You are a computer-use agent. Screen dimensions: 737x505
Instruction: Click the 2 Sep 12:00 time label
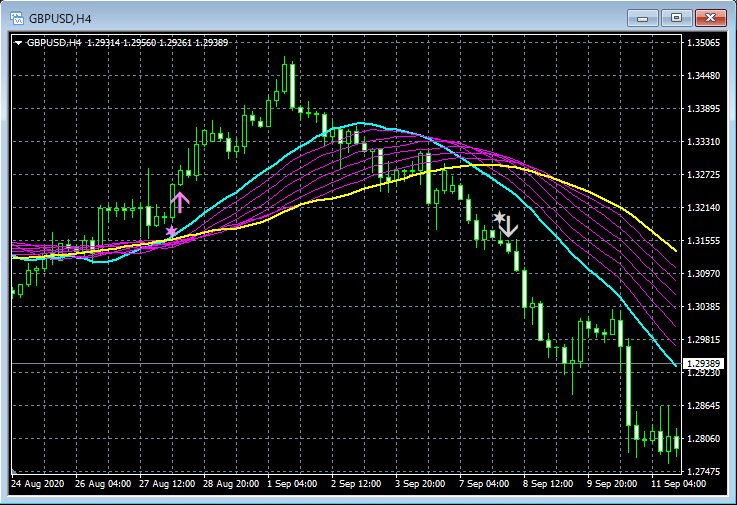(356, 484)
